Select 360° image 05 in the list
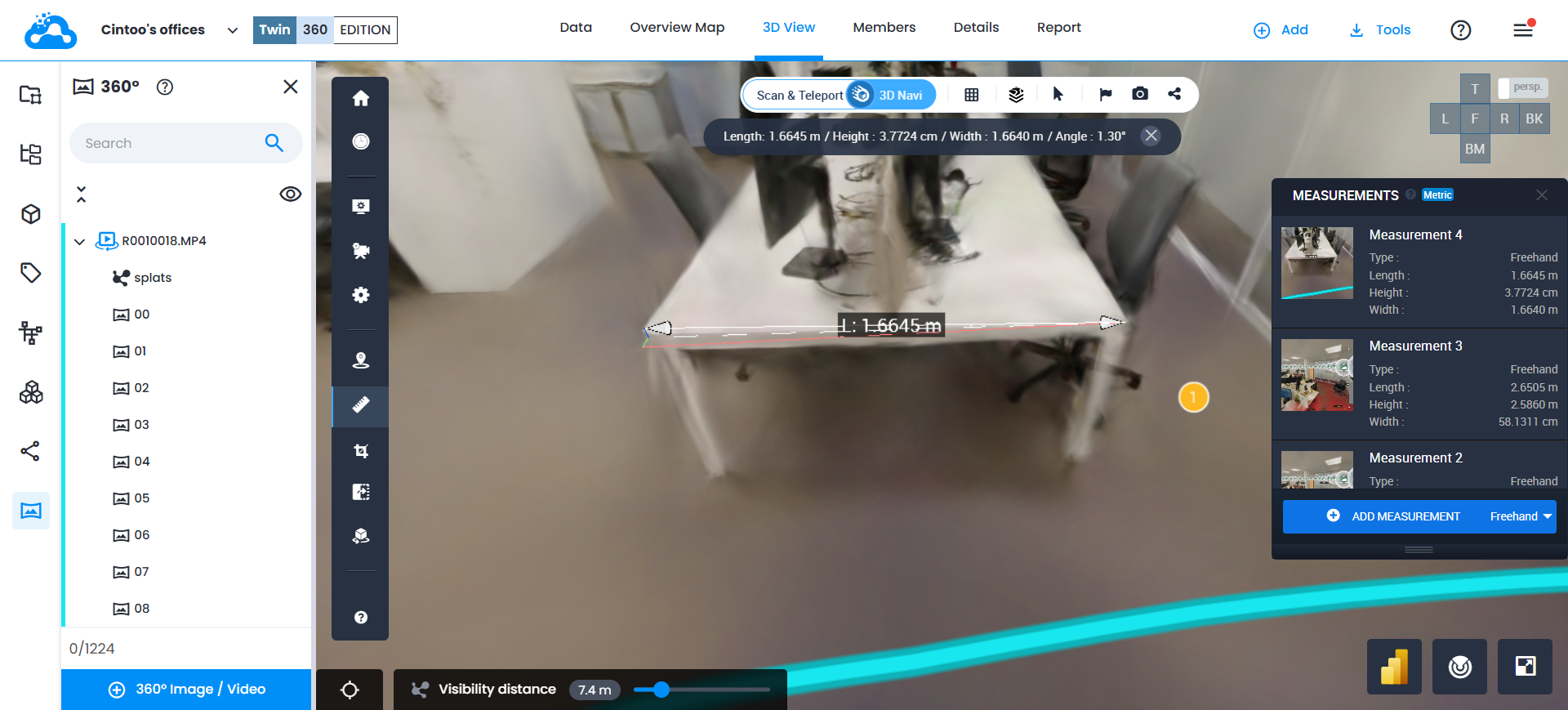This screenshot has width=1568, height=710. [131, 498]
